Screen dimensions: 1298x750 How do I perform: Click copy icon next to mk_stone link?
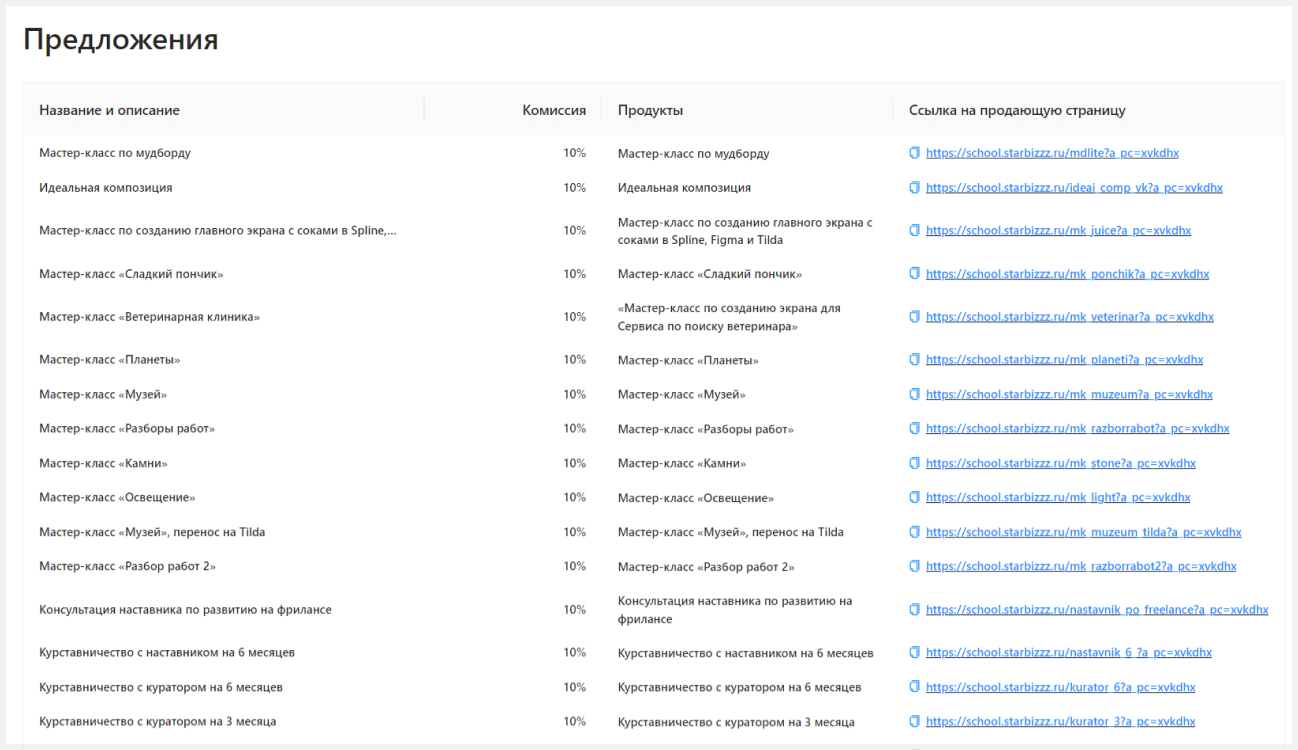(914, 464)
